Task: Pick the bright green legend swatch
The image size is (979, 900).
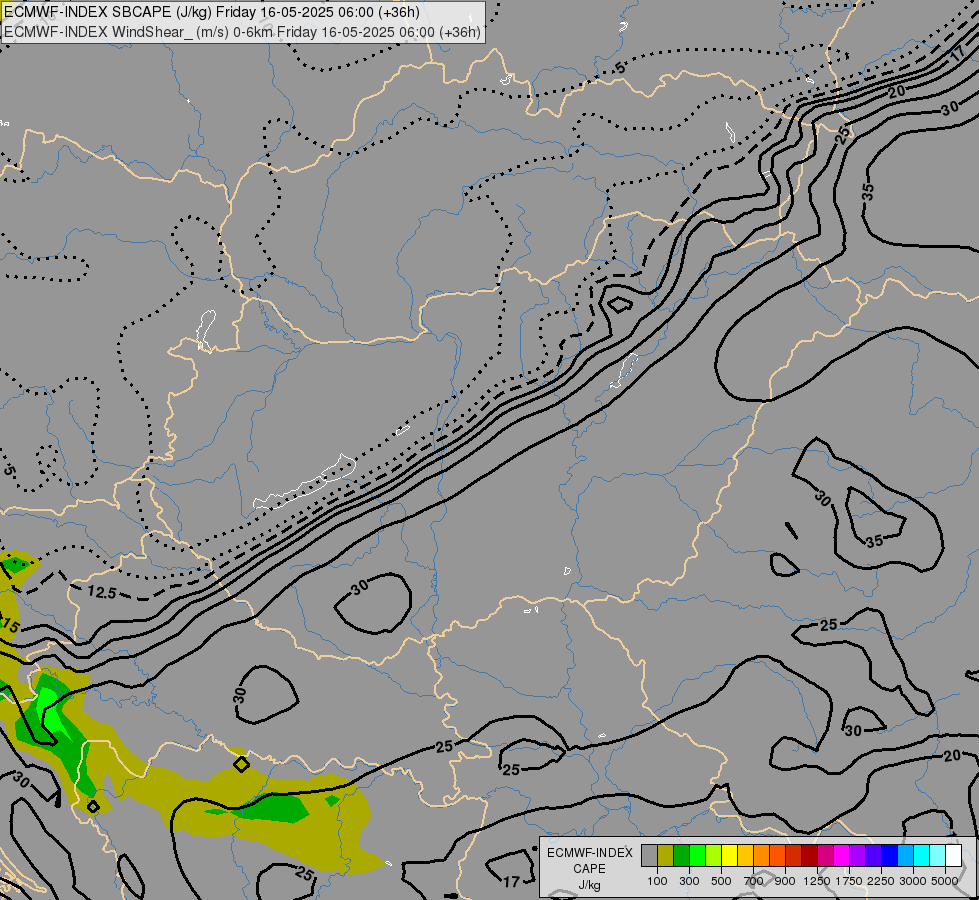Action: coord(697,855)
